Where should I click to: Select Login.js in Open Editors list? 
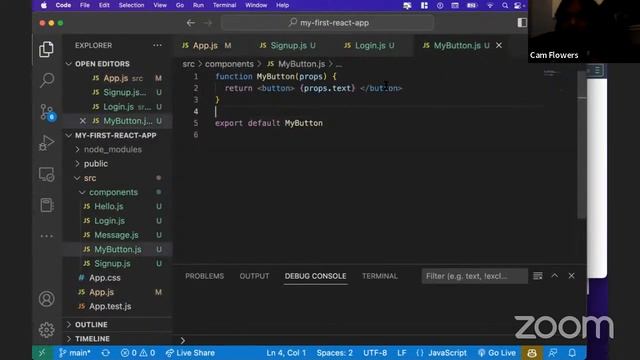coord(118,107)
